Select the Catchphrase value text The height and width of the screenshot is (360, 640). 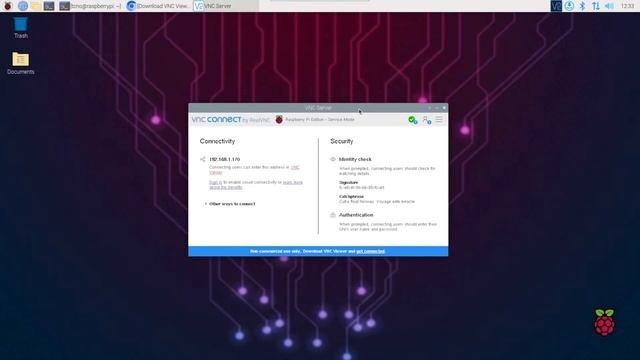[x=377, y=202]
